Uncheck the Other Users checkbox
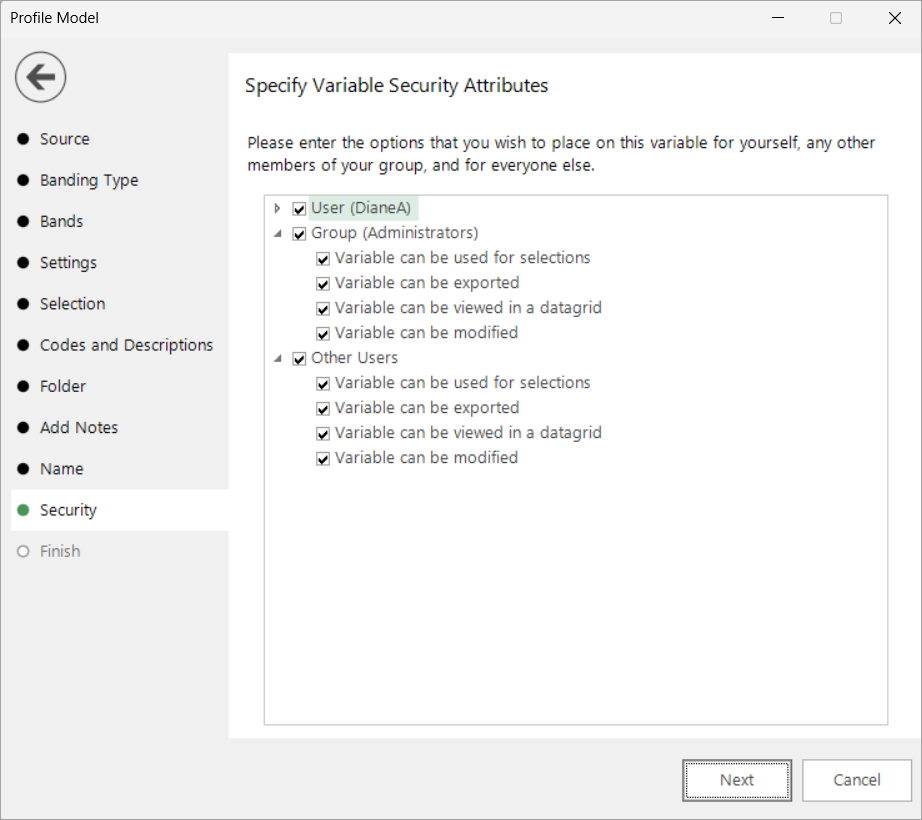Screen dimensions: 922x820 299,359
